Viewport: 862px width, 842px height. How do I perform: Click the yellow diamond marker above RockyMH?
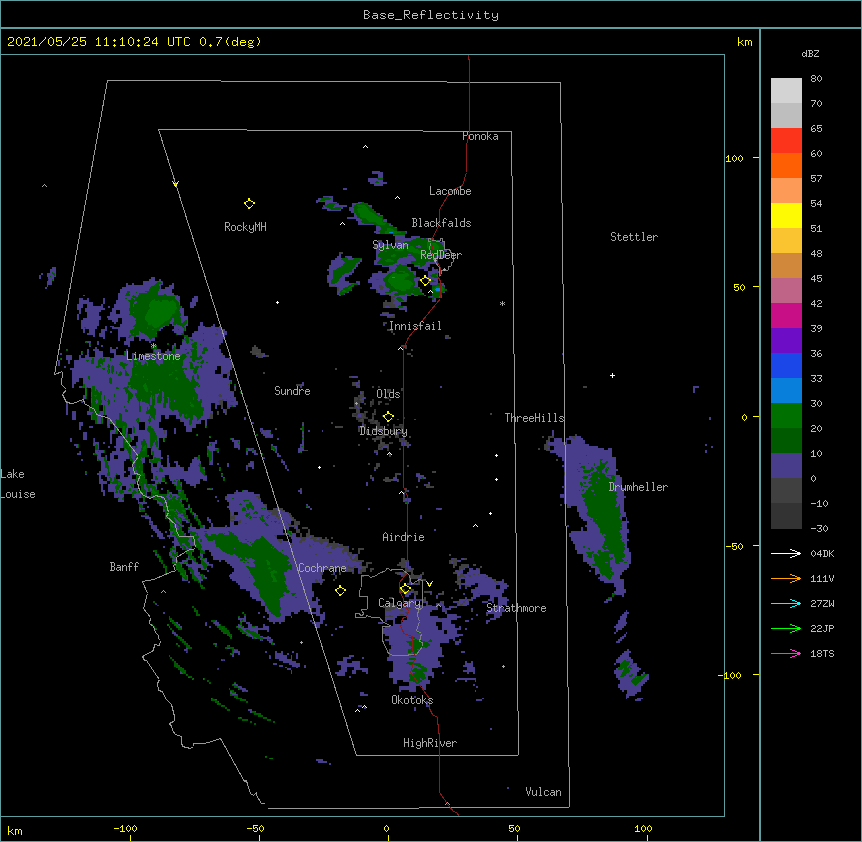[x=249, y=204]
